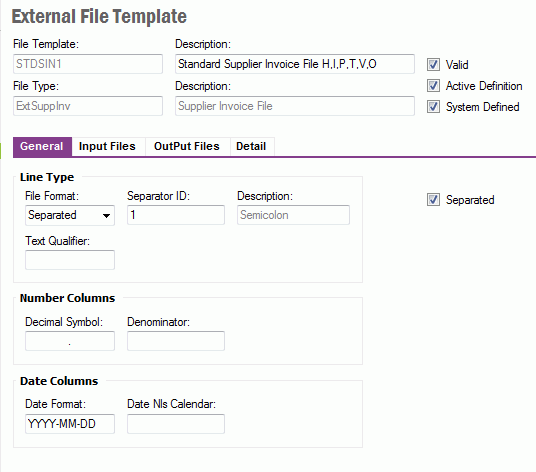The image size is (536, 472).
Task: Uncheck the Active Definition checkbox
Action: 433,85
